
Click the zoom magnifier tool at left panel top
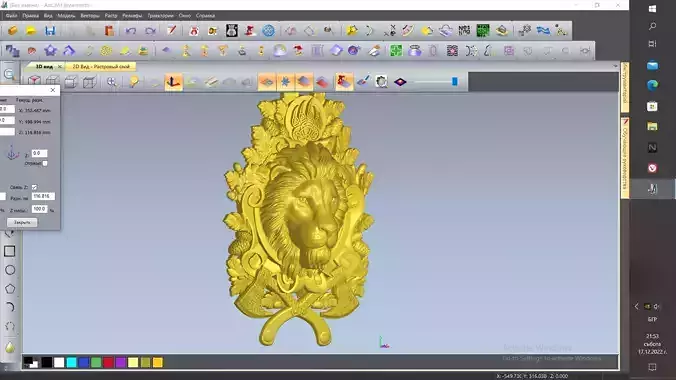(9, 74)
